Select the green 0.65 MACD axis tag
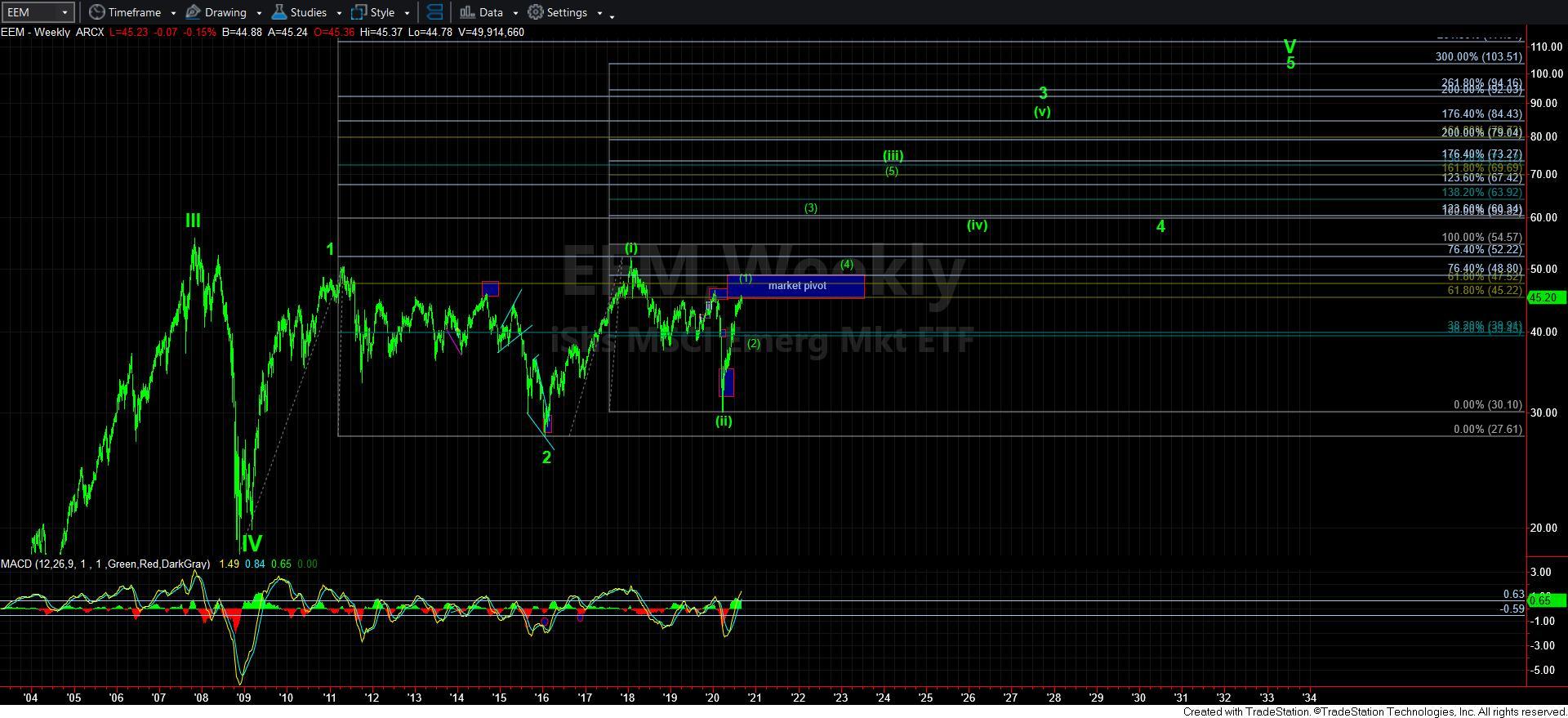1568x718 pixels. point(1546,600)
